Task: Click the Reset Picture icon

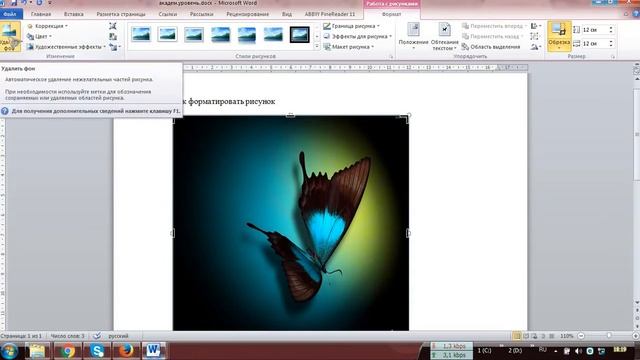Action: [114, 47]
